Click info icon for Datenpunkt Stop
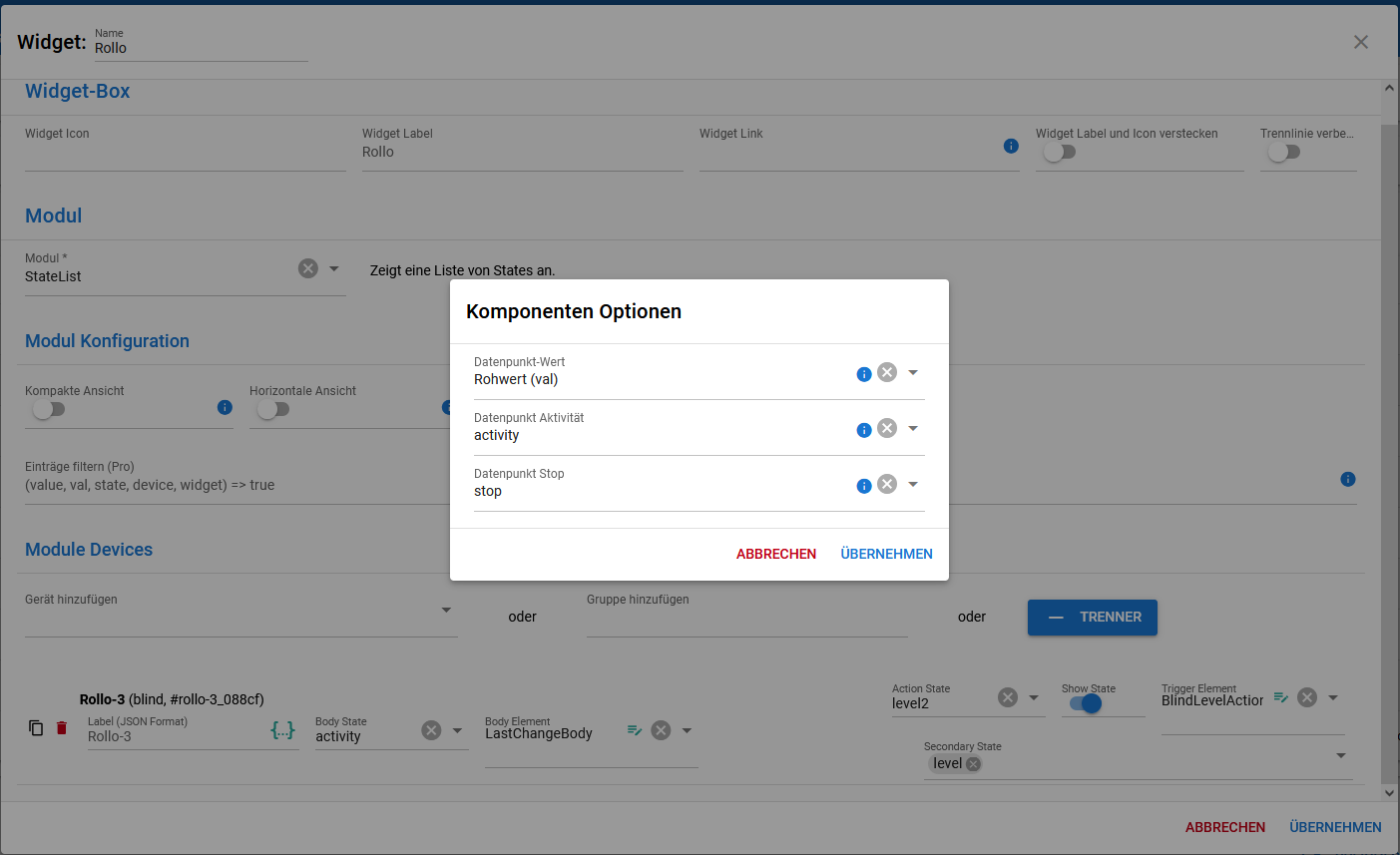This screenshot has height=855, width=1400. click(x=864, y=486)
